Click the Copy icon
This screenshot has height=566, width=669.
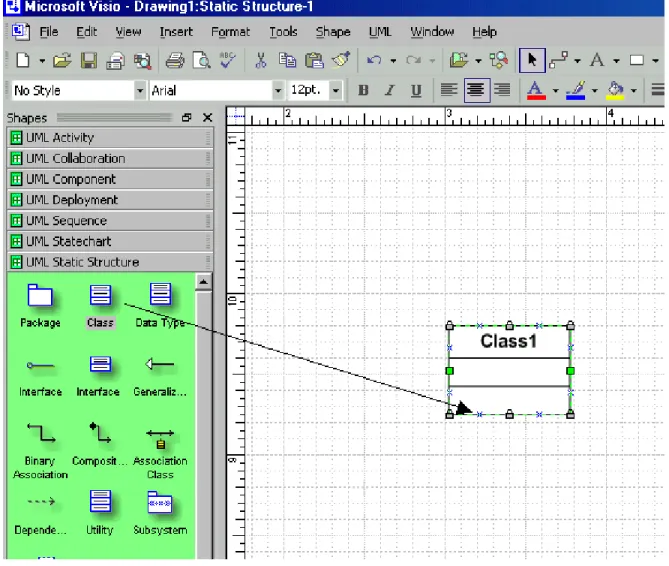(x=287, y=60)
